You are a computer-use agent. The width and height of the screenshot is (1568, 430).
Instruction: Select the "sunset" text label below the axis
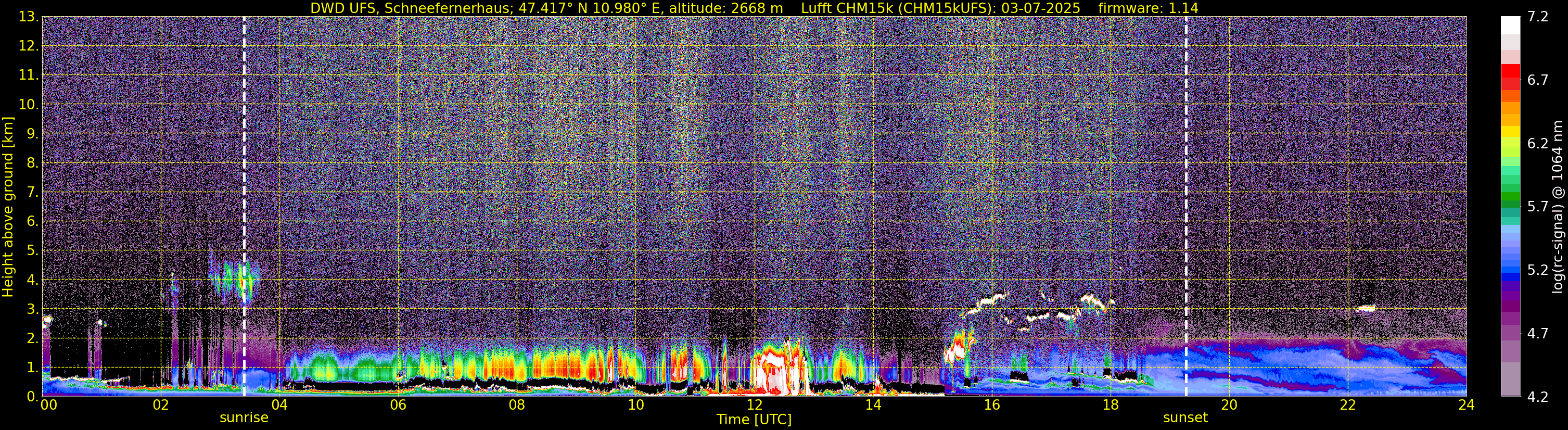tap(1185, 418)
